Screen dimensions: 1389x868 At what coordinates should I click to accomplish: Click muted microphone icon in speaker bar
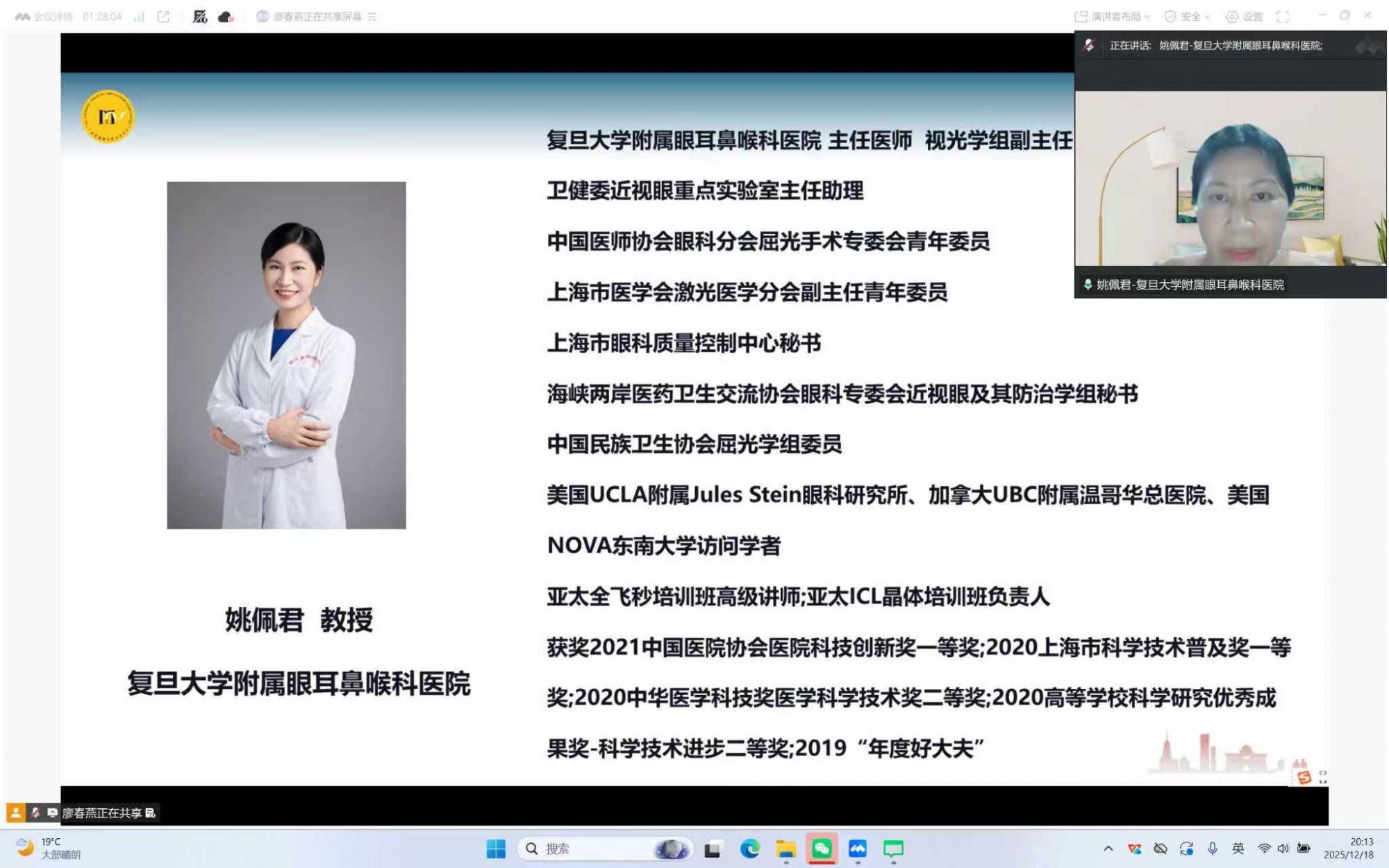click(1088, 45)
